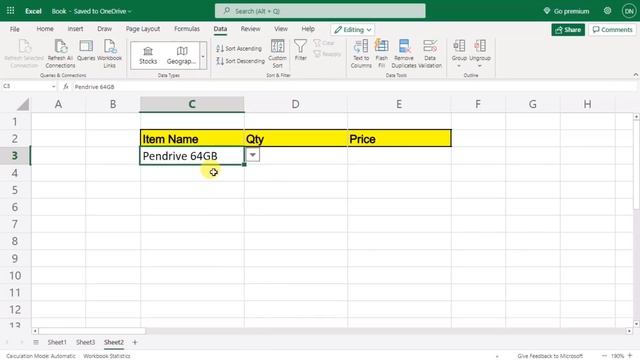The height and width of the screenshot is (360, 640).
Task: Click the Search box
Action: (x=320, y=11)
